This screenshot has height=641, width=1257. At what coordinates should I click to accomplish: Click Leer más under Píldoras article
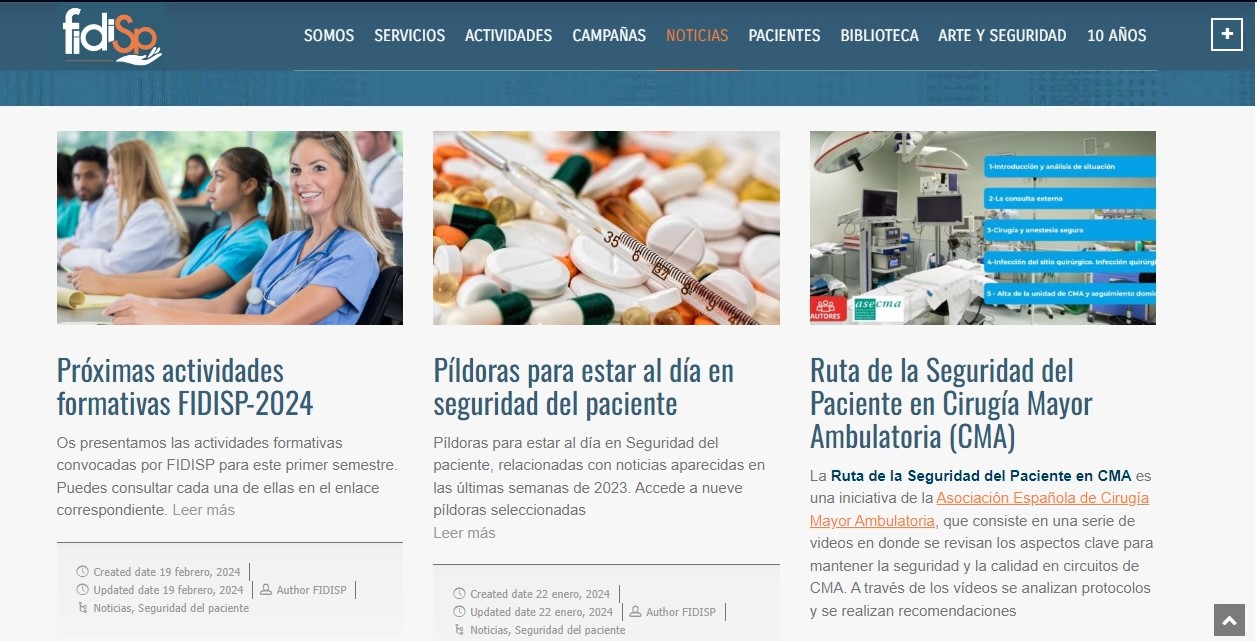pyautogui.click(x=464, y=533)
